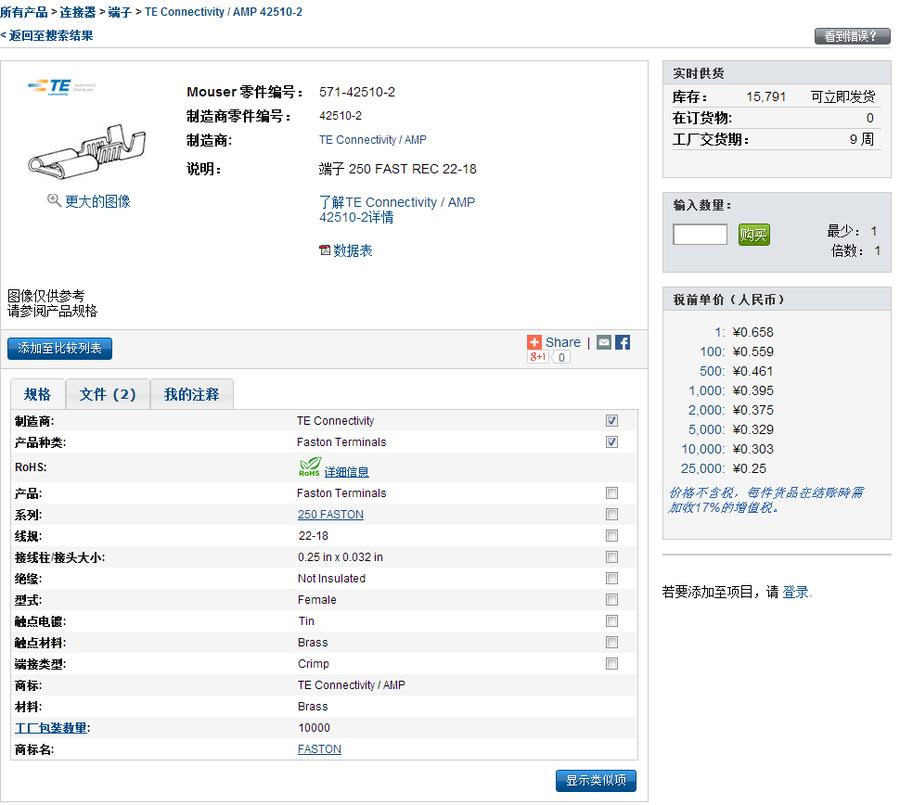Click the red Share plus icon

[x=534, y=342]
